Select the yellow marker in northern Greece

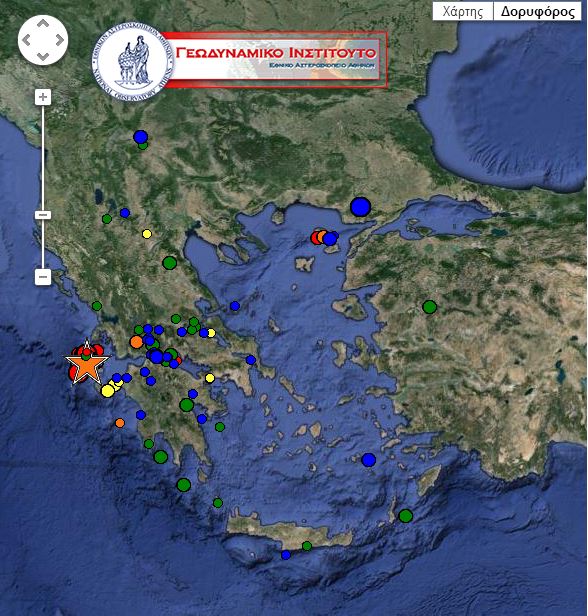coord(147,234)
